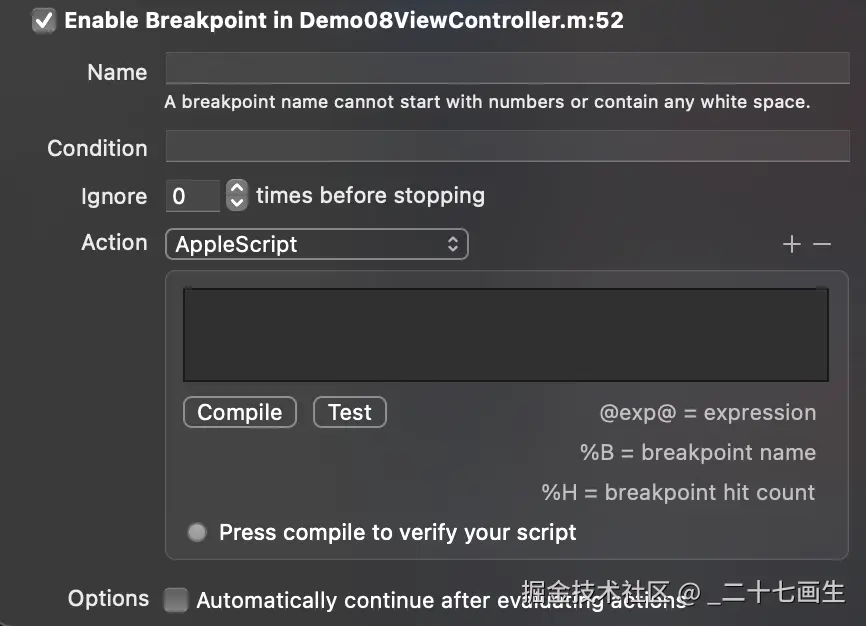
Task: Click the breakpoint name restriction hint text
Action: pyautogui.click(x=487, y=102)
